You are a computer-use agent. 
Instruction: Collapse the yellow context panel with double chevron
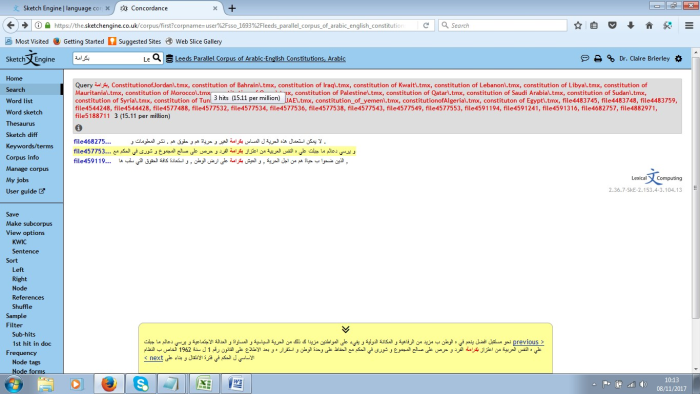[x=346, y=329]
